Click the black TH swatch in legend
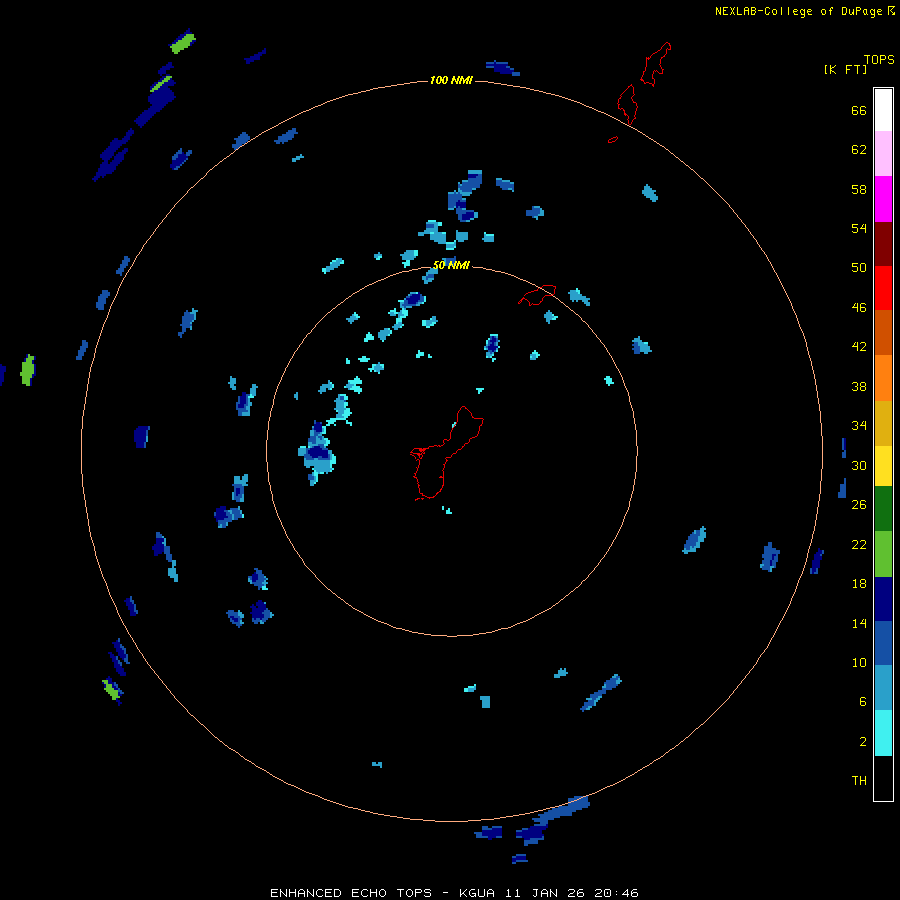900x900 pixels. [883, 778]
